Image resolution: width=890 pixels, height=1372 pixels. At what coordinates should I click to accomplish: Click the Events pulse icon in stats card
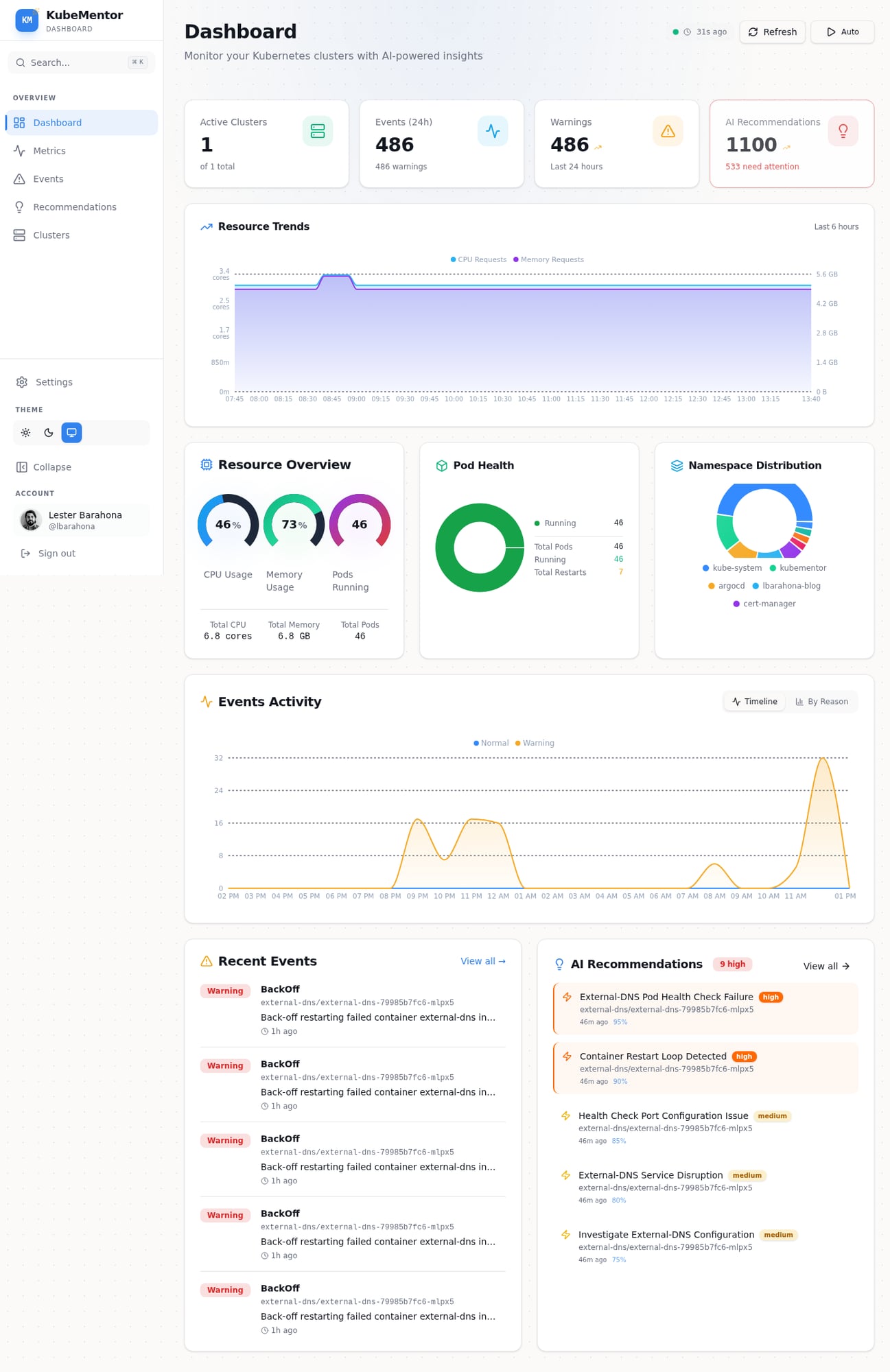click(x=492, y=131)
